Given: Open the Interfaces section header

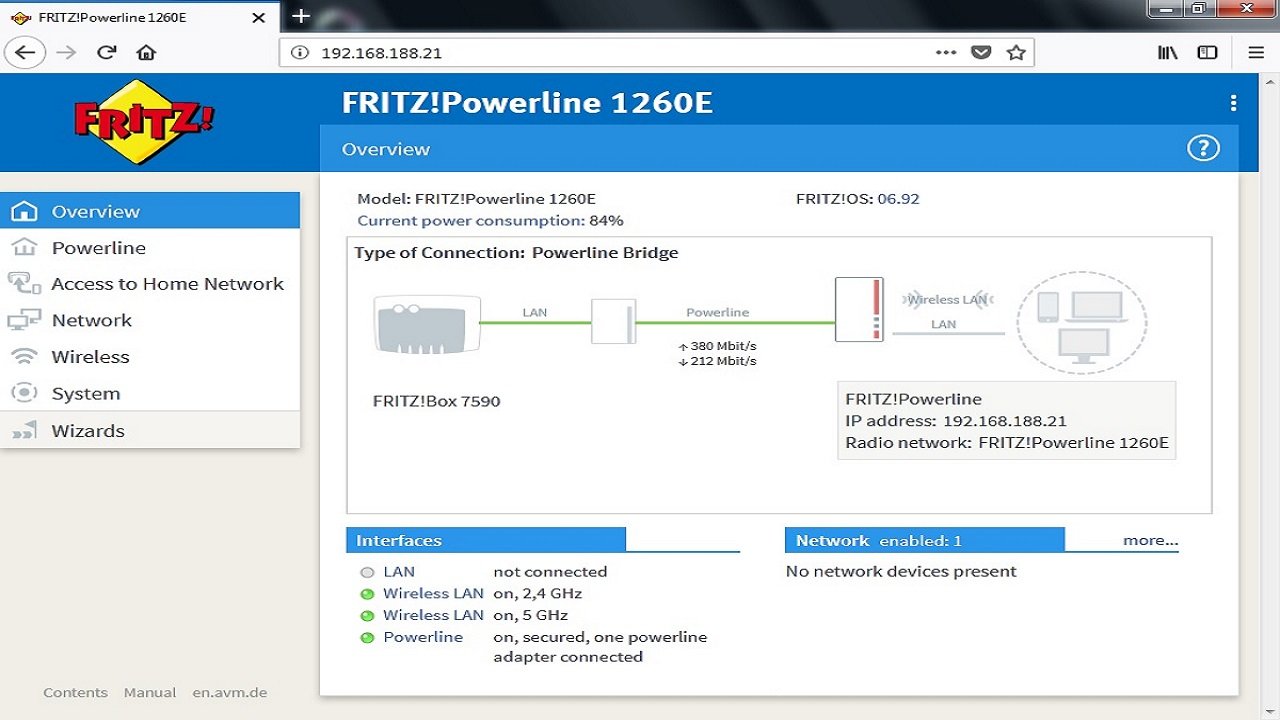Looking at the screenshot, I should tap(486, 540).
